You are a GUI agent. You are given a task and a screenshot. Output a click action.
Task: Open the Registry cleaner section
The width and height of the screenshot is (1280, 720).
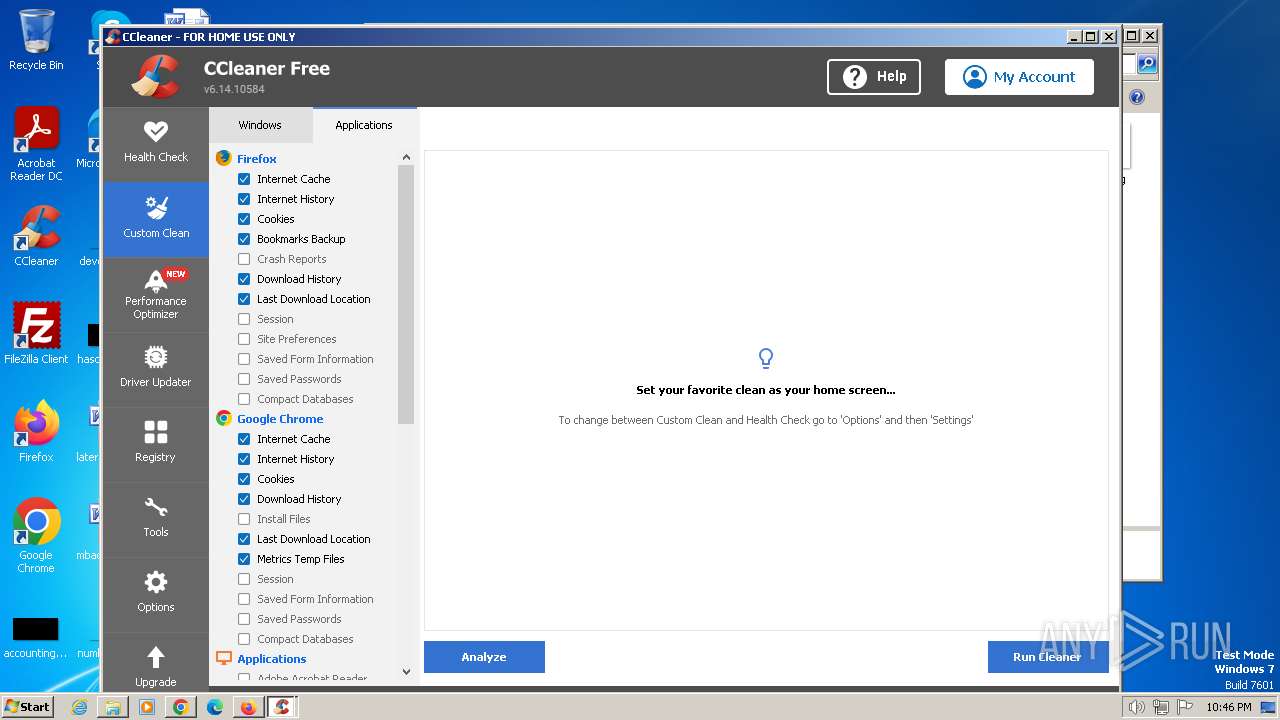155,444
